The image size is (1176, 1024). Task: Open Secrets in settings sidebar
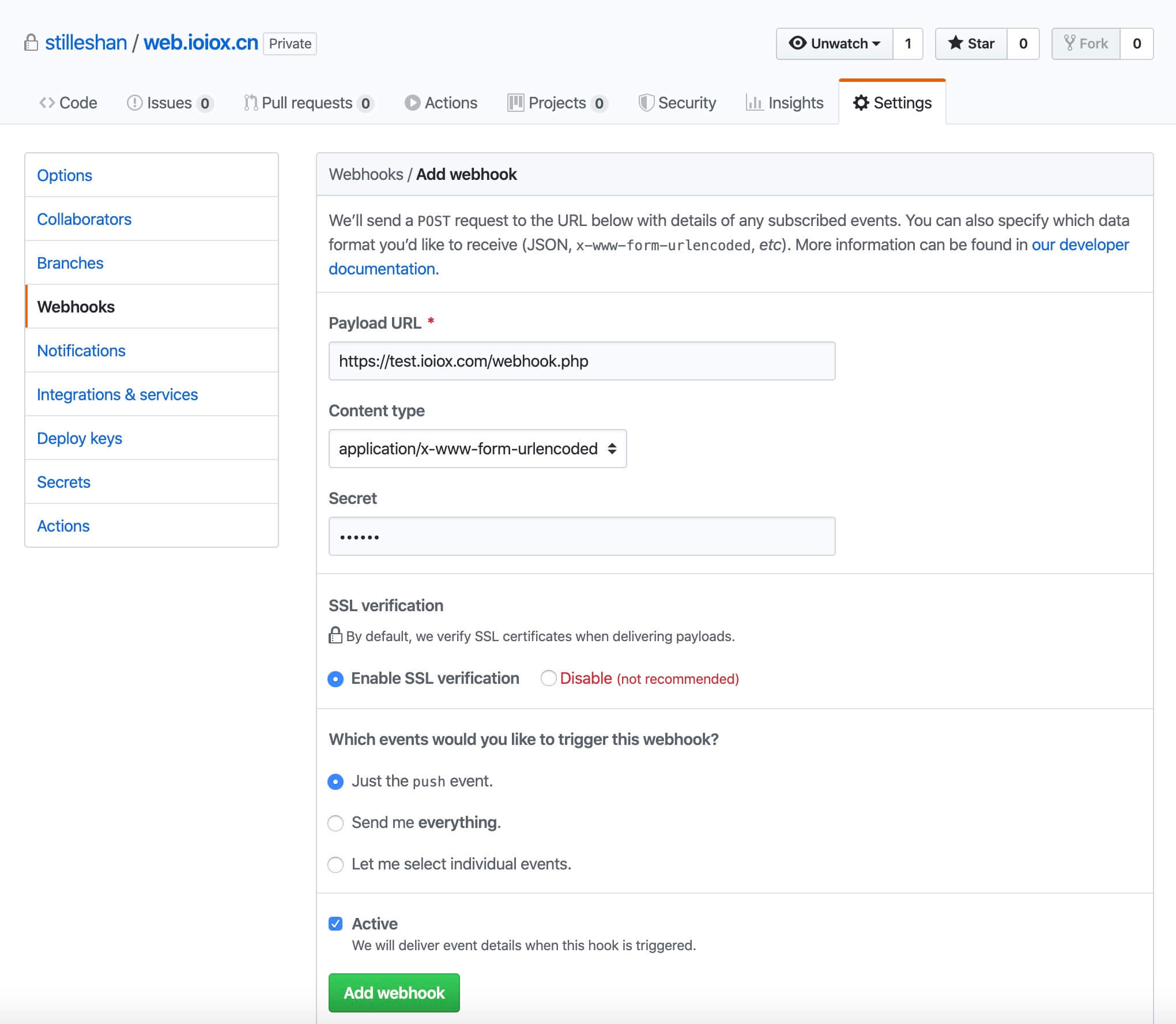click(152, 482)
